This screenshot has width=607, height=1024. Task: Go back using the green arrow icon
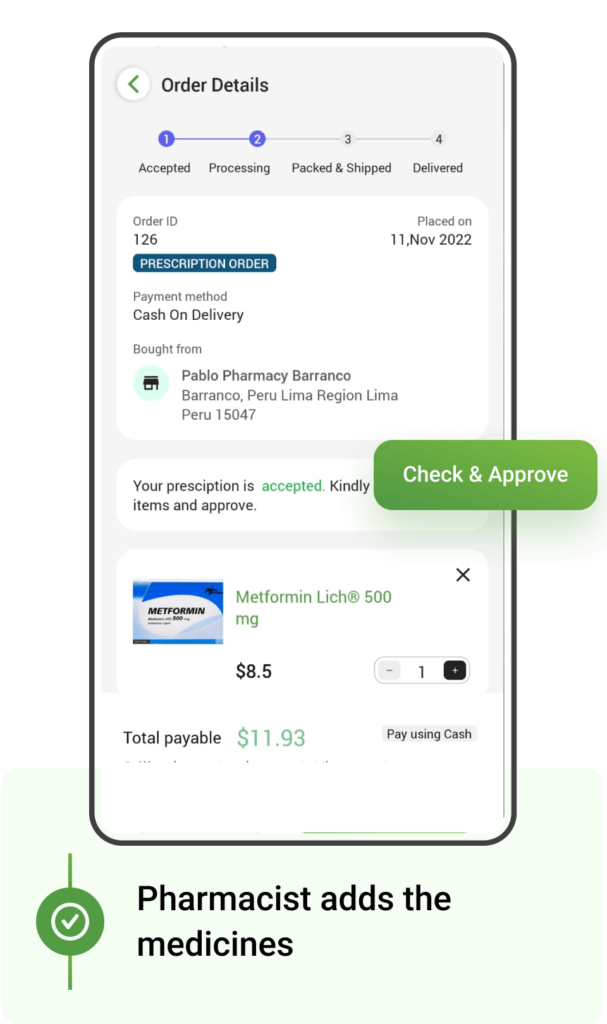(x=133, y=84)
